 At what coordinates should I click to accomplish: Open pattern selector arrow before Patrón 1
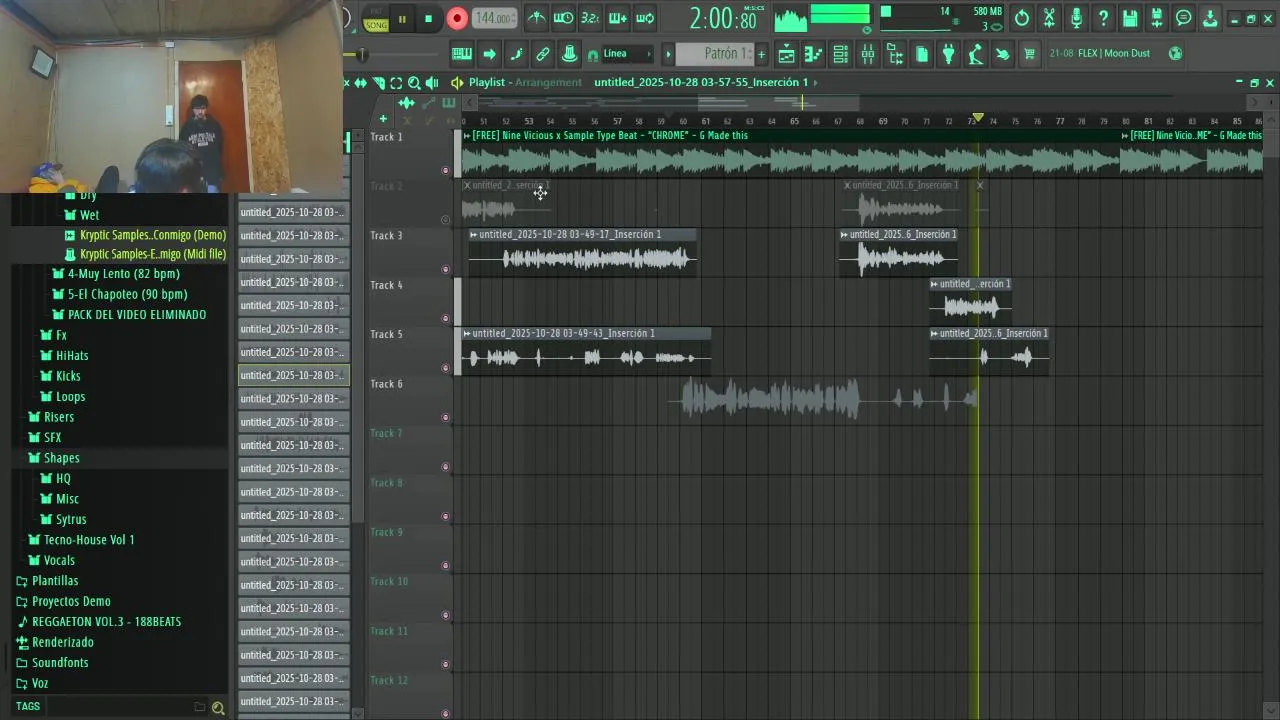point(668,54)
